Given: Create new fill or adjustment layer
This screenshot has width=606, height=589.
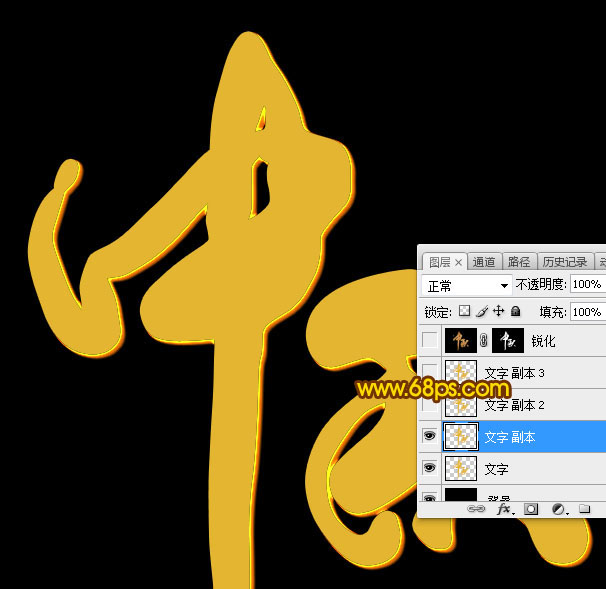Looking at the screenshot, I should (559, 509).
